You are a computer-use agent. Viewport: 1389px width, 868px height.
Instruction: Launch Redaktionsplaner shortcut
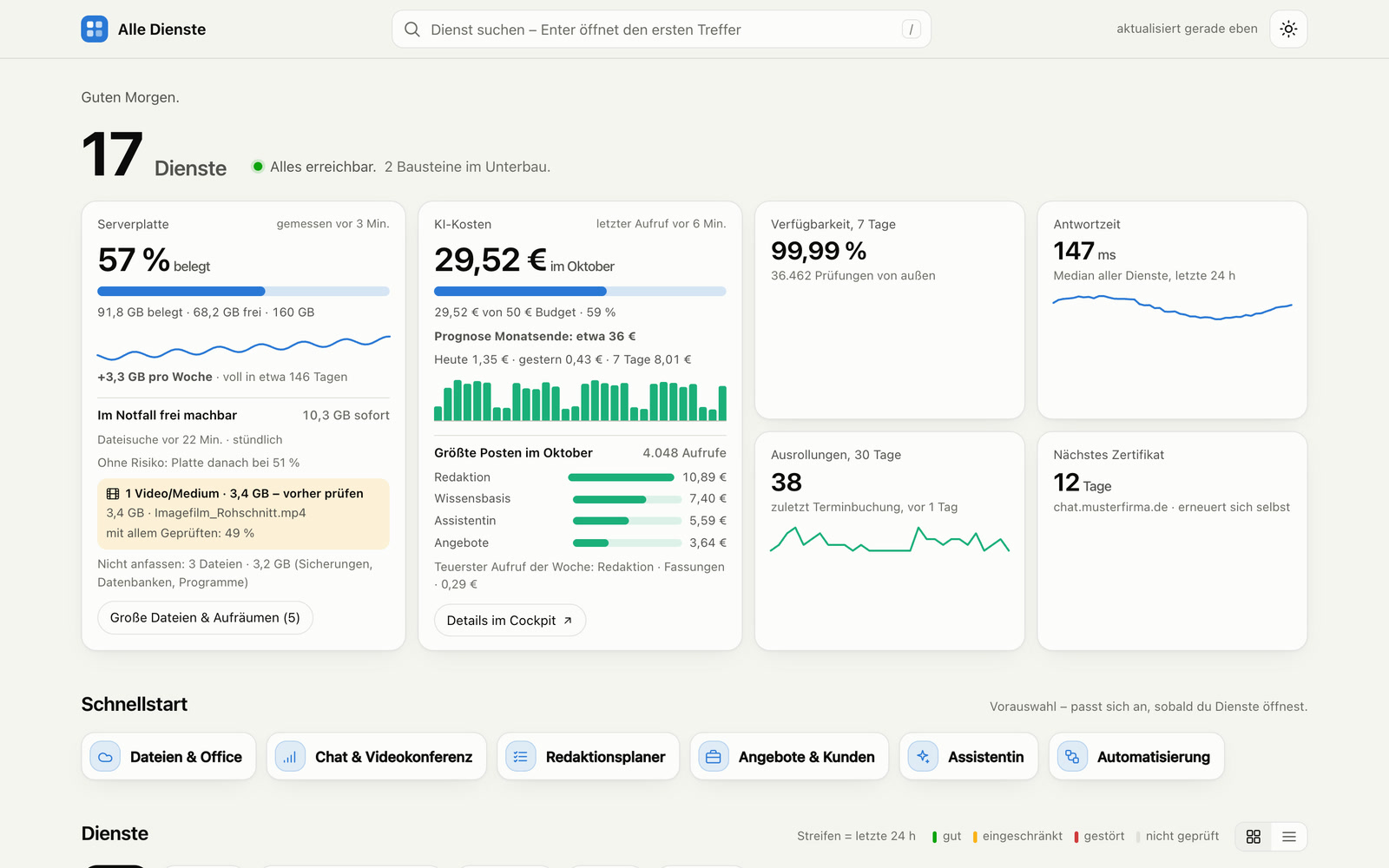588,757
